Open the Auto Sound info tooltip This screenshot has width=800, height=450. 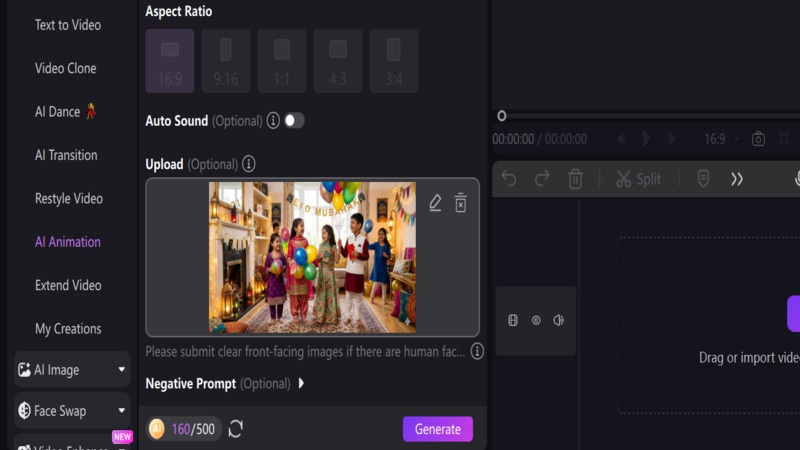(273, 120)
